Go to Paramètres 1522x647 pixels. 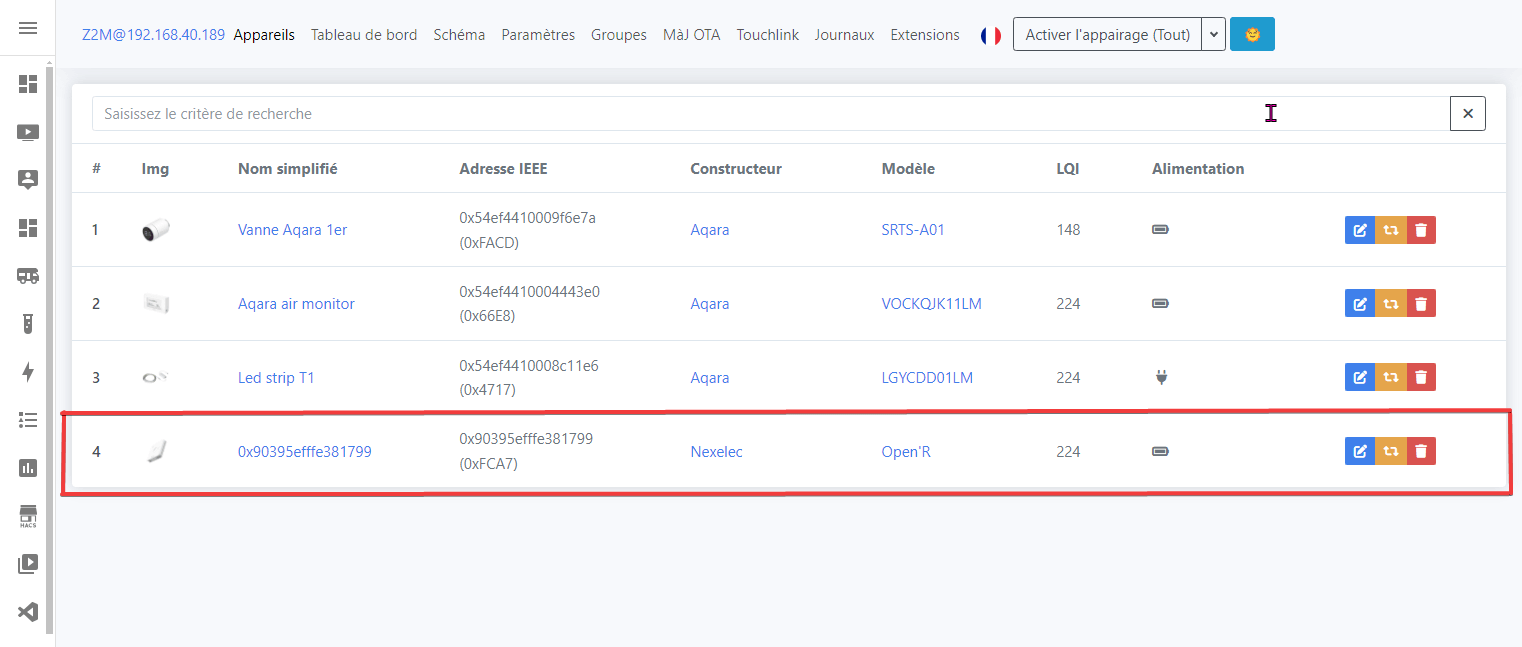coord(538,35)
